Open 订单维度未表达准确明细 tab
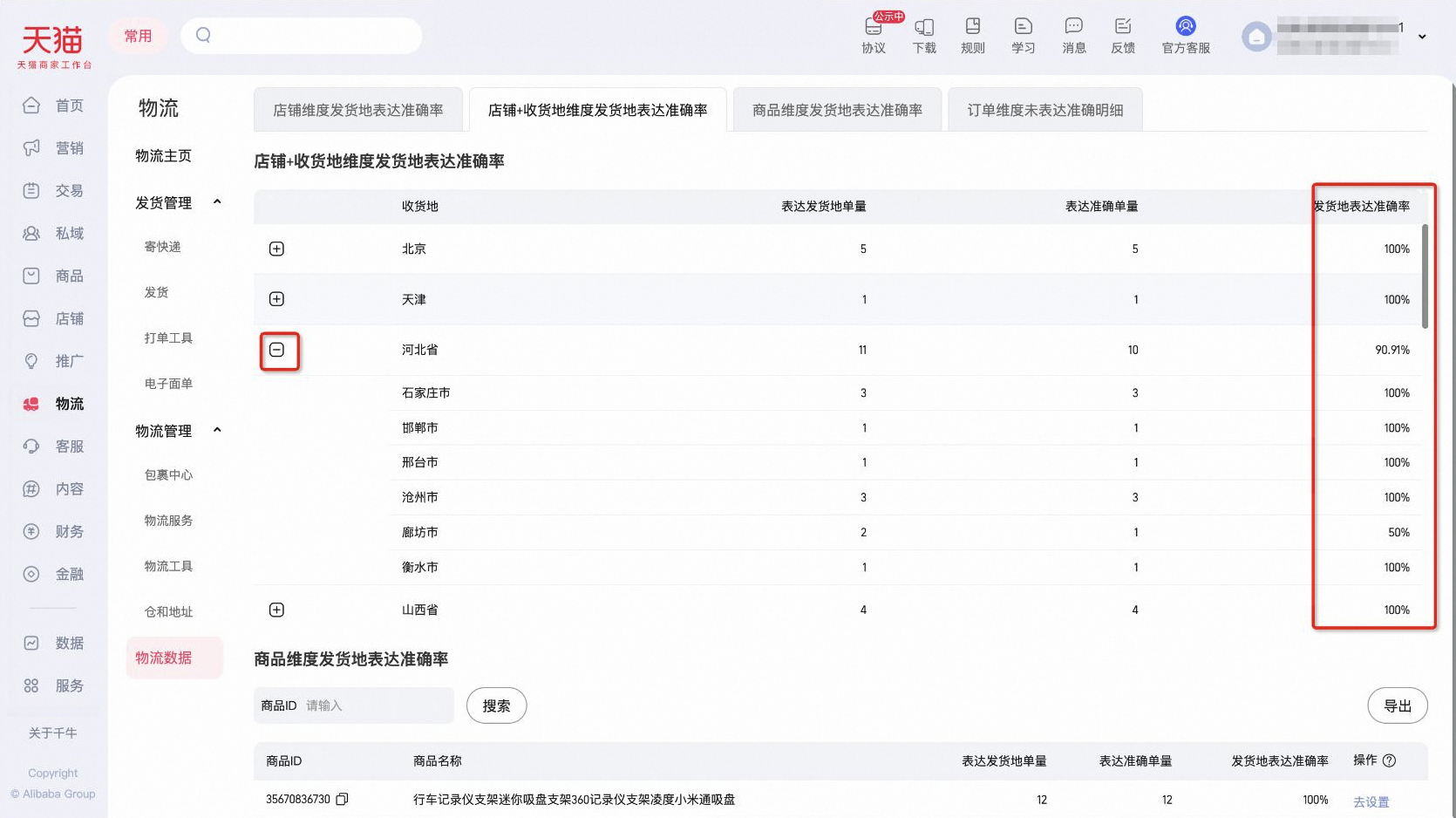The height and width of the screenshot is (818, 1456). point(1045,110)
